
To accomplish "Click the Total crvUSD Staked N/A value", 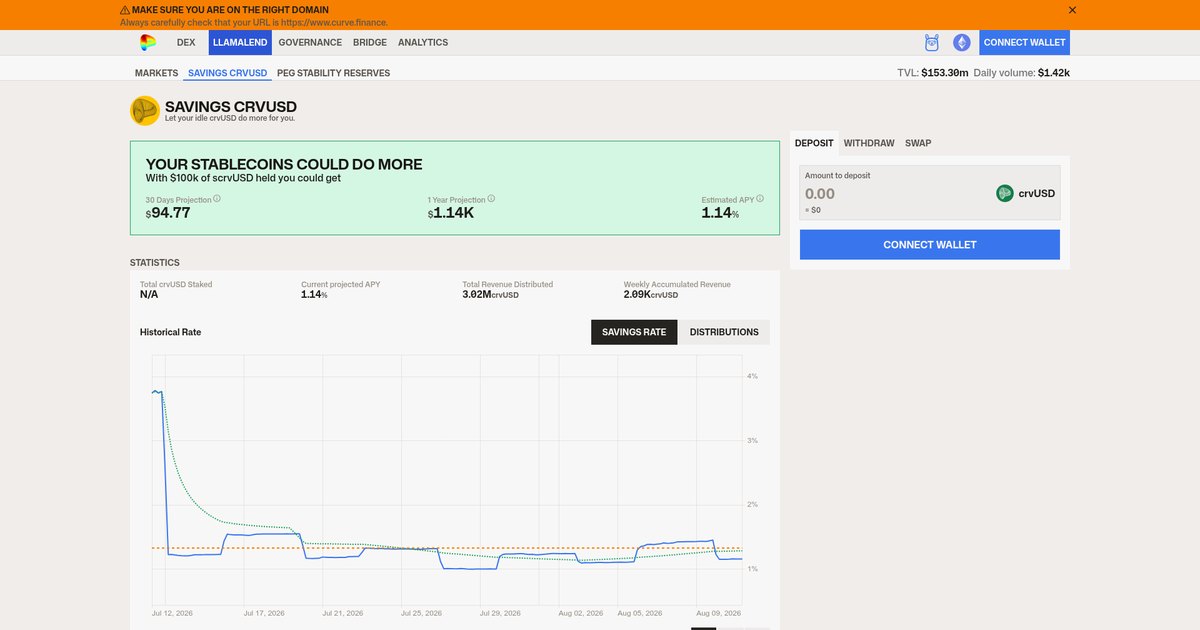I will point(149,295).
